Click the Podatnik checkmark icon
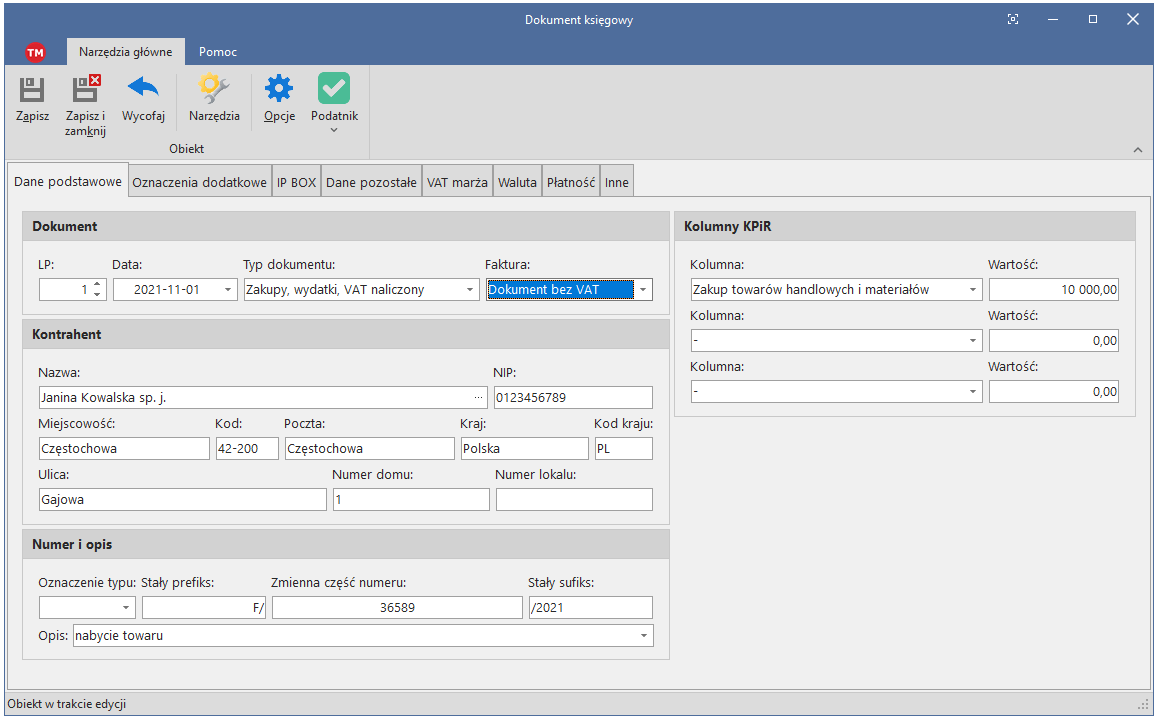The width and height of the screenshot is (1157, 720). [x=334, y=90]
